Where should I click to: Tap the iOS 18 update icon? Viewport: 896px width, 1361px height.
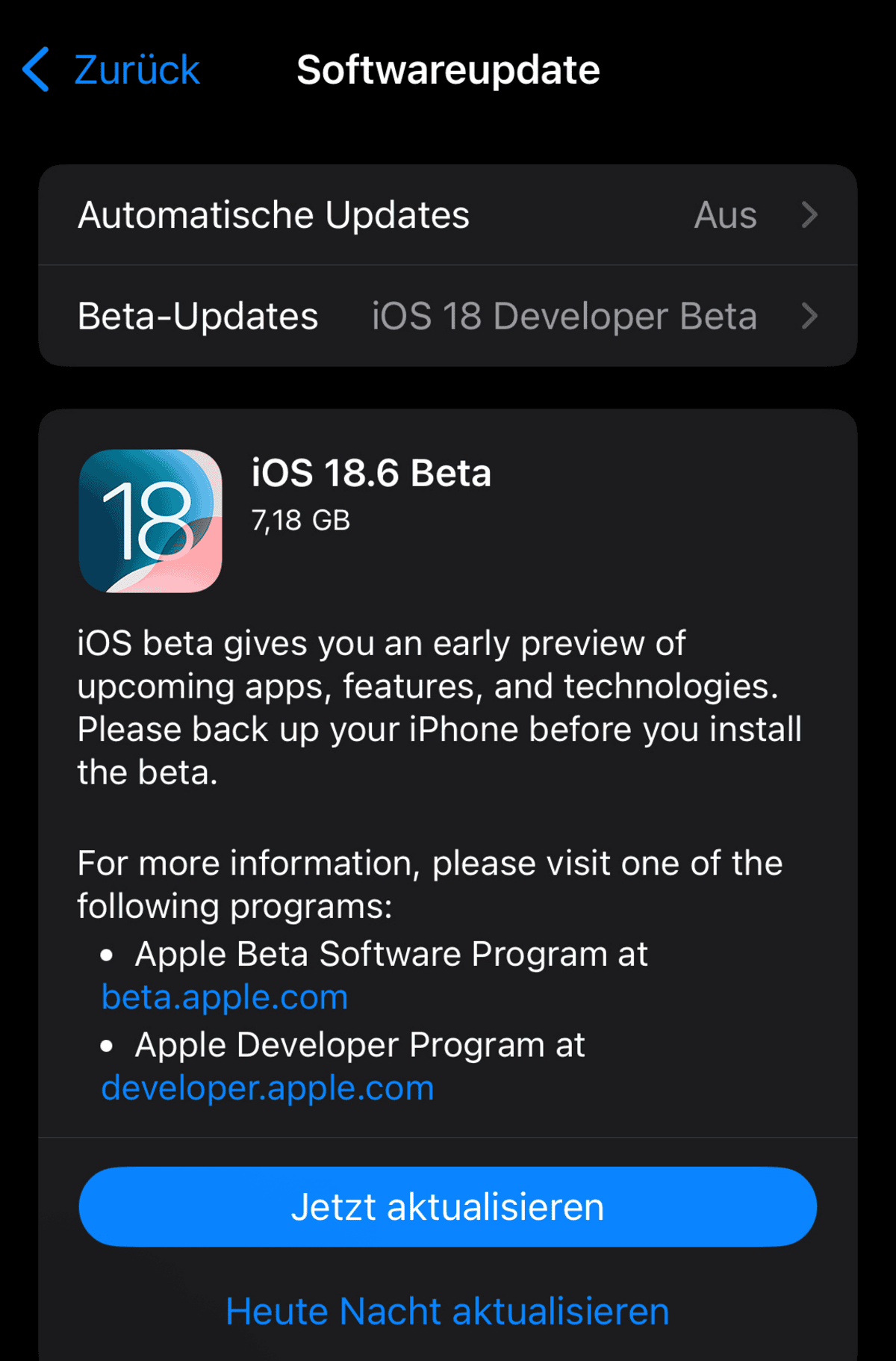tap(150, 521)
